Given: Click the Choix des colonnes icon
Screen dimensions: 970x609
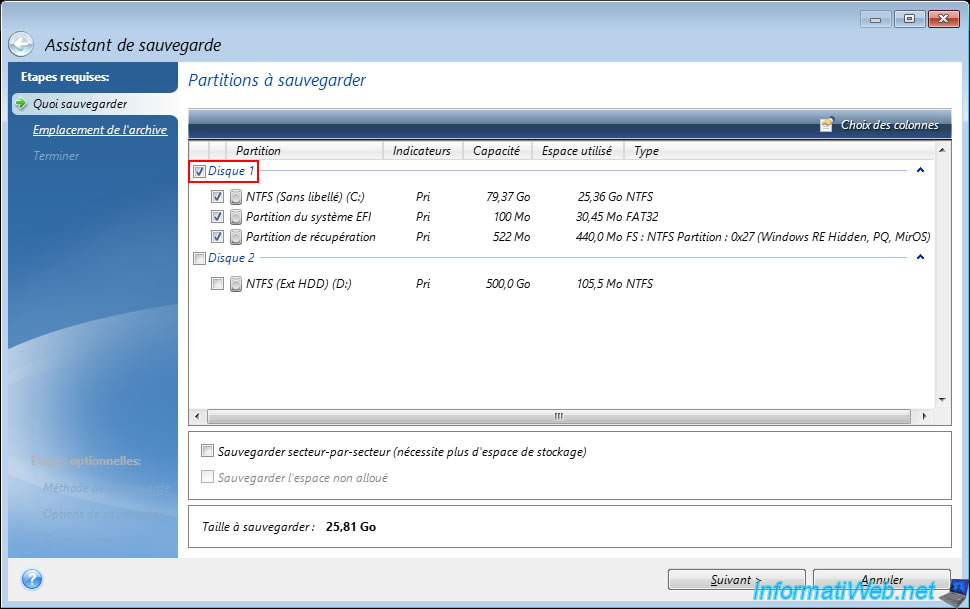Looking at the screenshot, I should click(x=826, y=125).
